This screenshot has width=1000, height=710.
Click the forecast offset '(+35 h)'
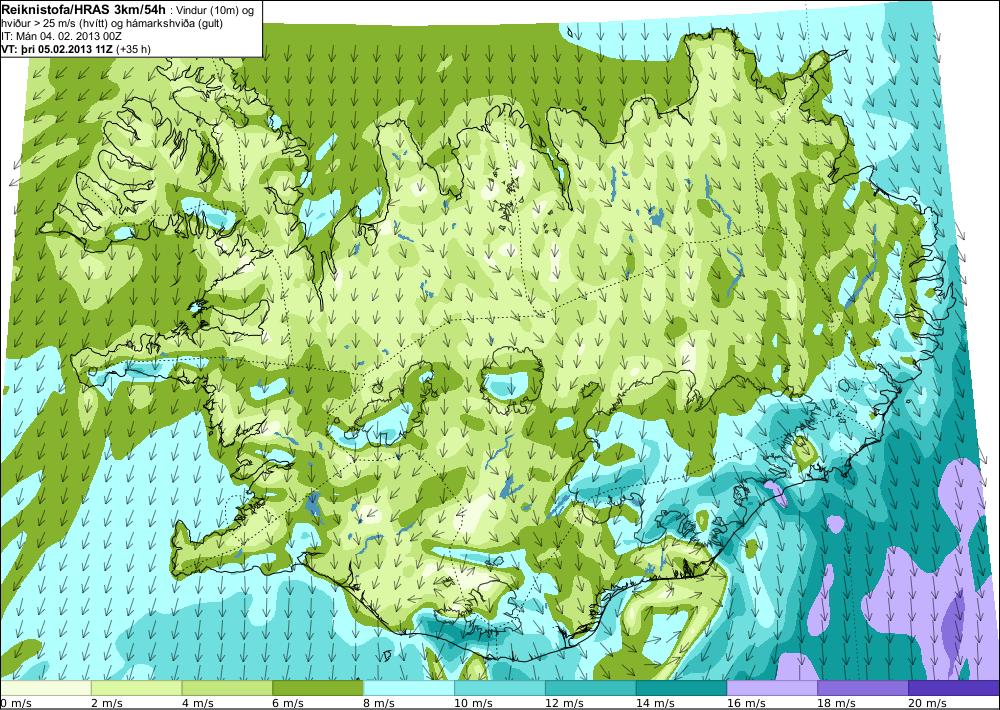133,49
